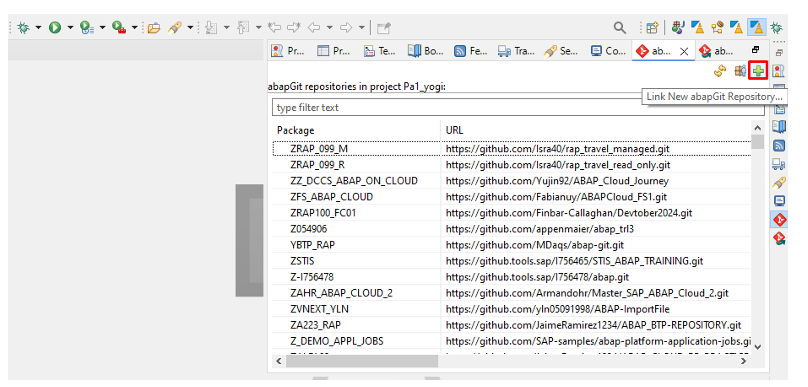Open the Previous Annotation dropdown arrow
The height and width of the screenshot is (387, 808).
[258, 28]
